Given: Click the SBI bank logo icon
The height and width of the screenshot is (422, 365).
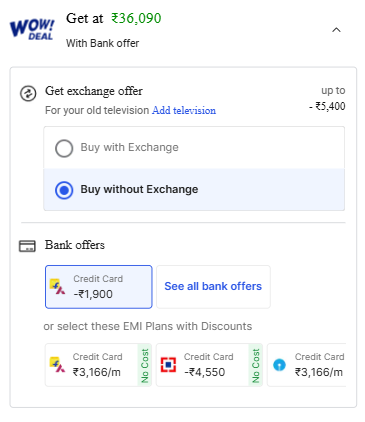Looking at the screenshot, I should [x=279, y=365].
